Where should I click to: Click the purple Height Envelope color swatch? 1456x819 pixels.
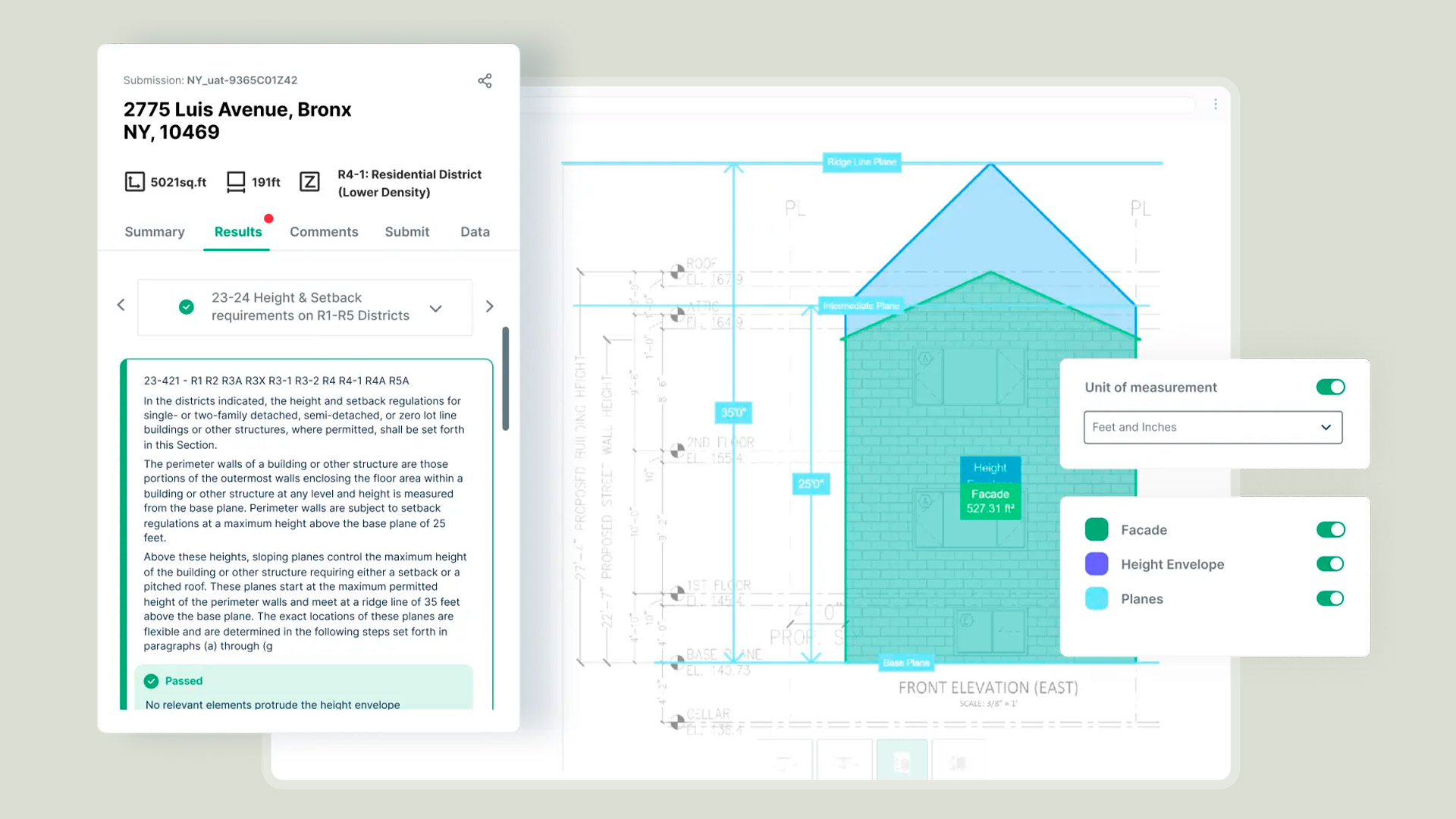[1097, 563]
